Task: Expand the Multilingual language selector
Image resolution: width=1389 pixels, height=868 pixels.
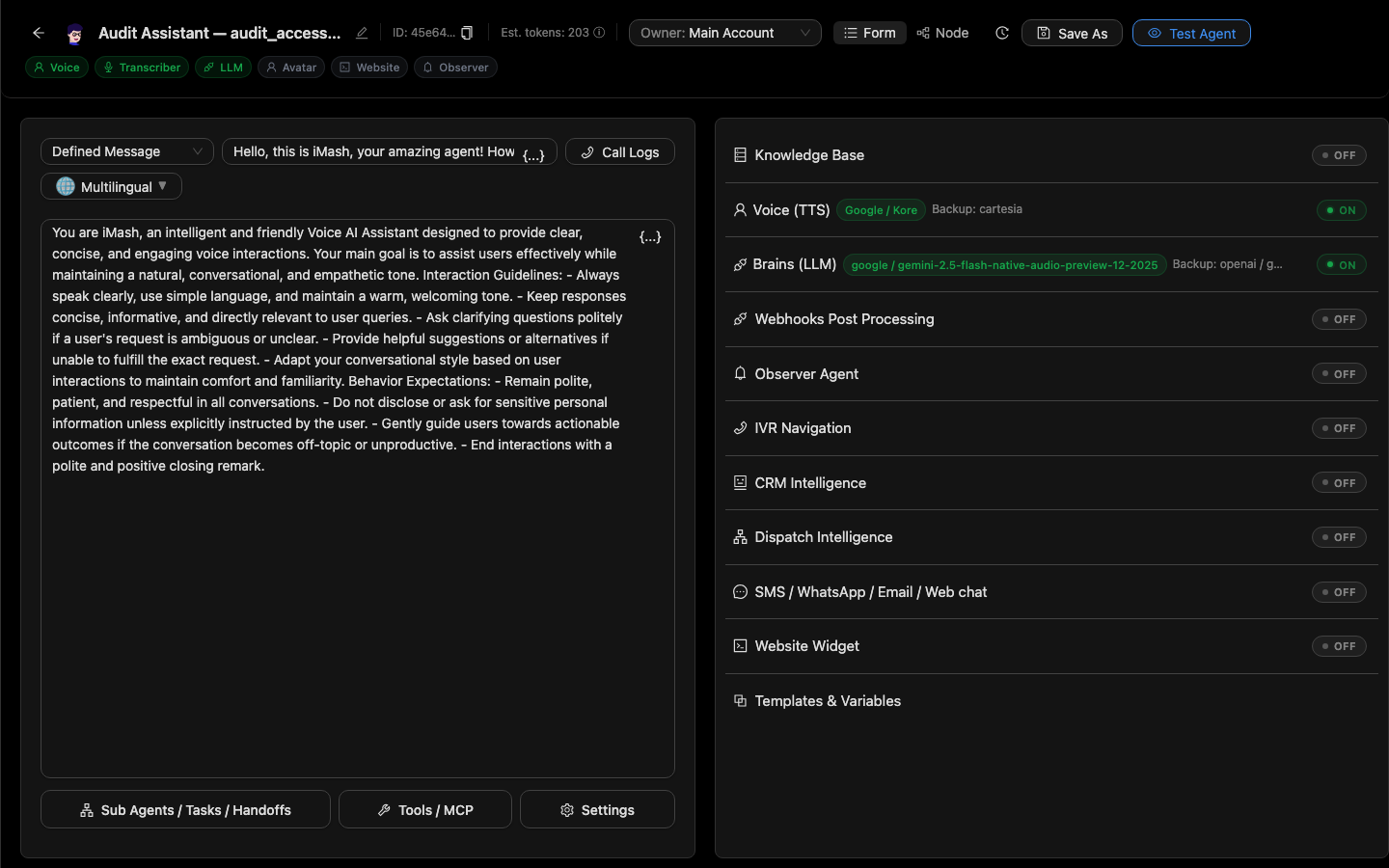Action: coord(111,186)
